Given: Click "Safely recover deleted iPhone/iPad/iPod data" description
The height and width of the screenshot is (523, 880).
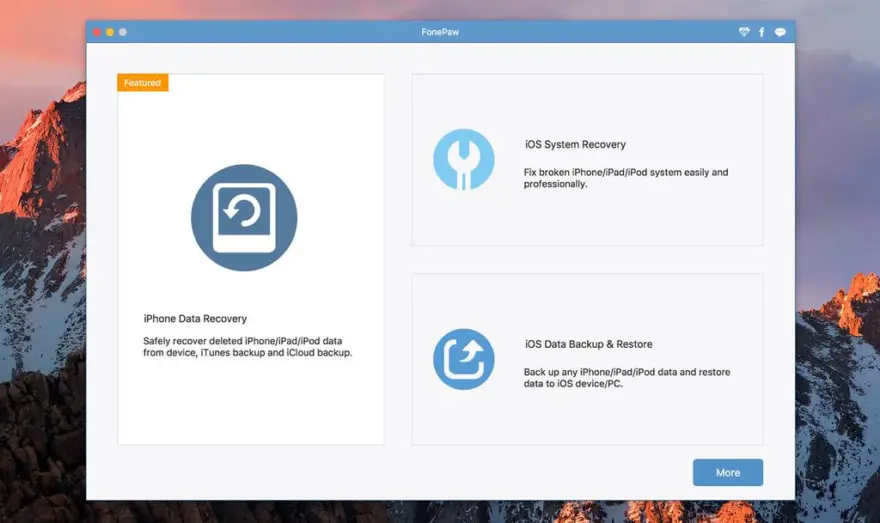Looking at the screenshot, I should 248,347.
